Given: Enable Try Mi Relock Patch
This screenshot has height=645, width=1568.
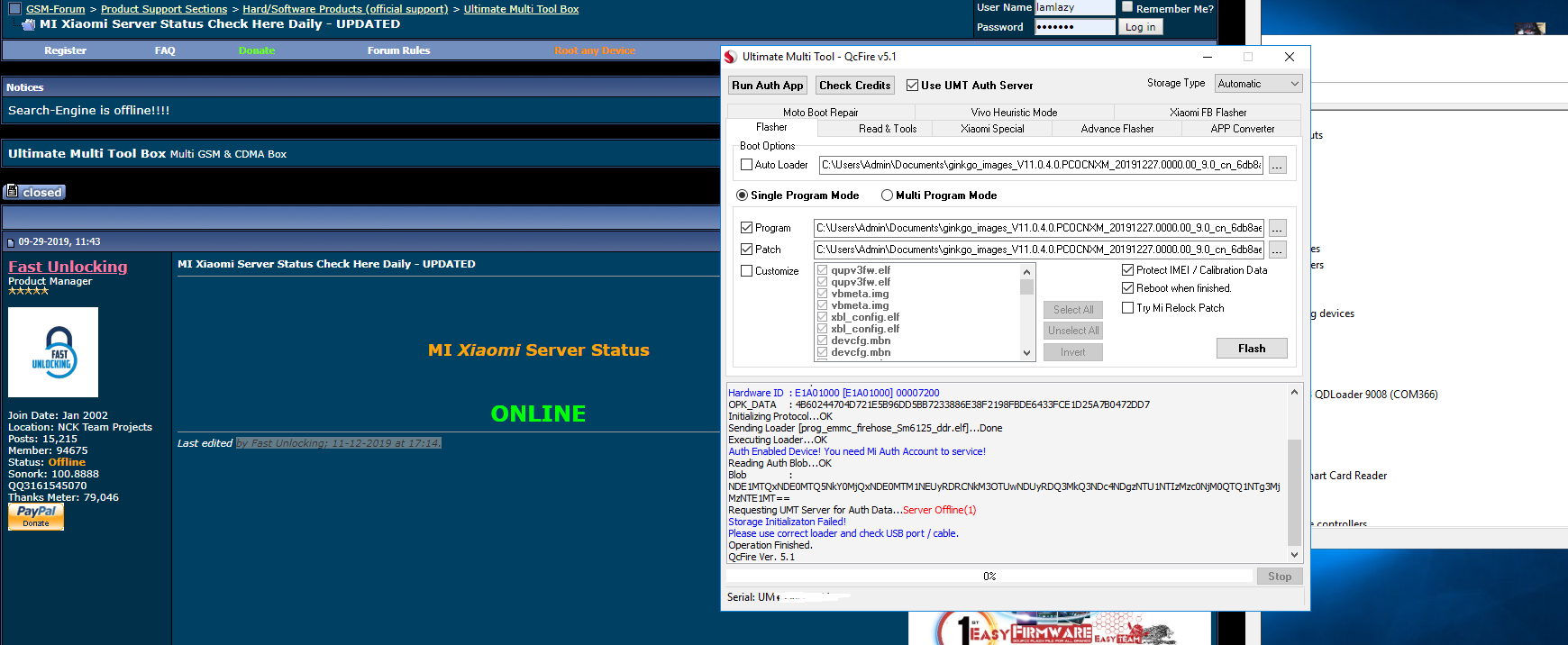Looking at the screenshot, I should pyautogui.click(x=1127, y=308).
